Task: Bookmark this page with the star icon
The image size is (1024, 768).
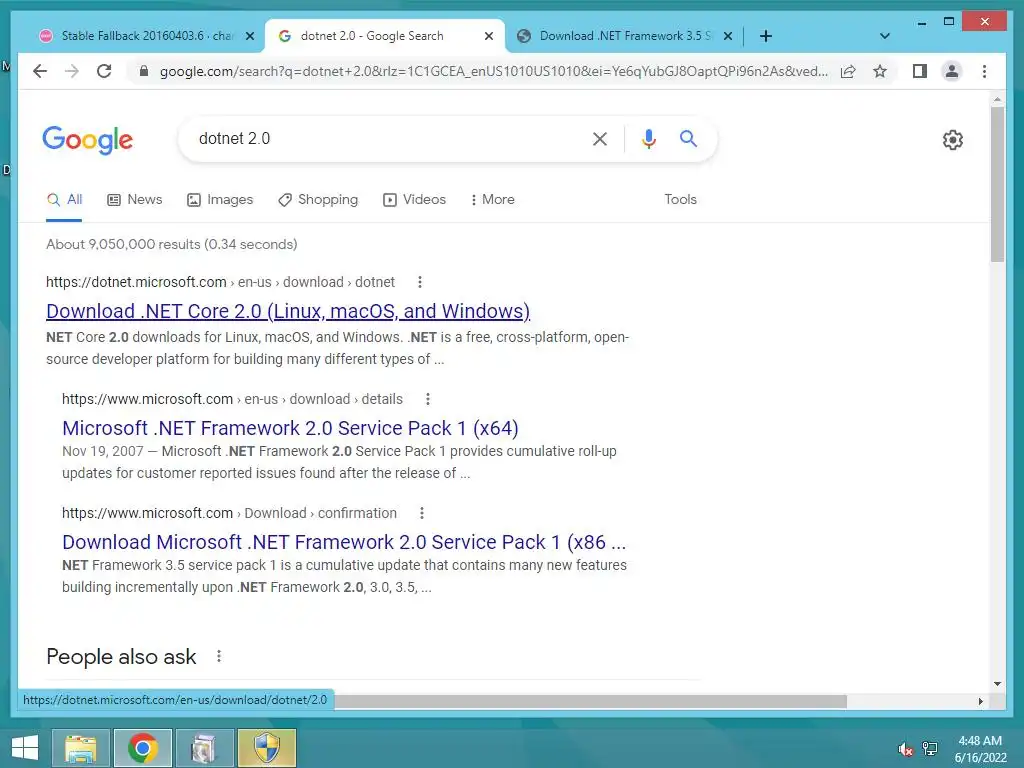Action: (x=880, y=71)
